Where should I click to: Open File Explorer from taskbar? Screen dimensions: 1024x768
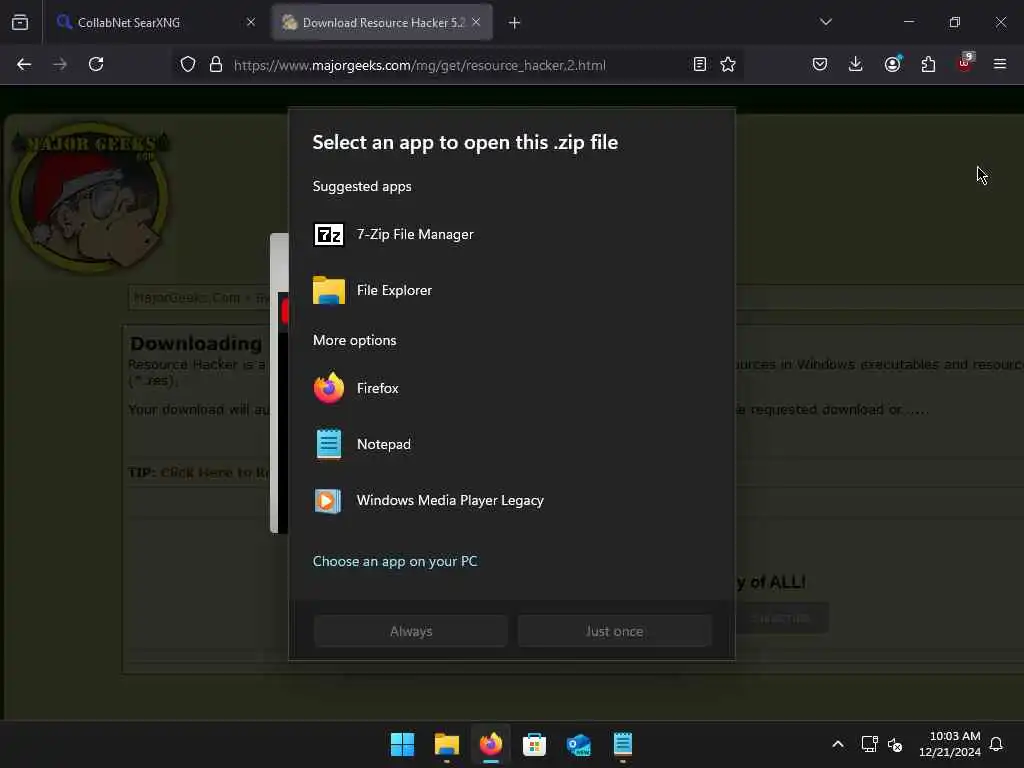(x=447, y=744)
